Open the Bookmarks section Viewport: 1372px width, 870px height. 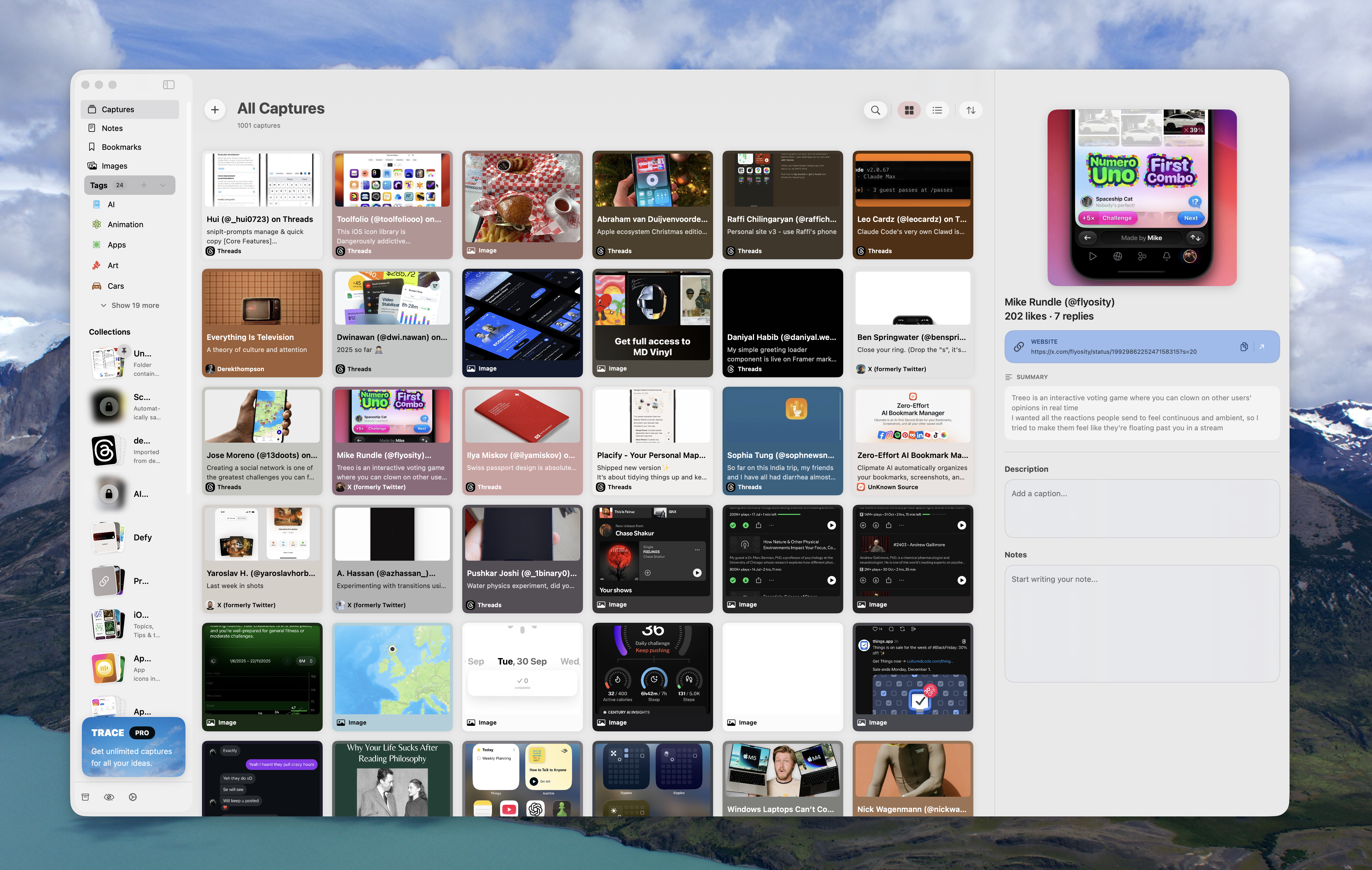pyautogui.click(x=121, y=147)
